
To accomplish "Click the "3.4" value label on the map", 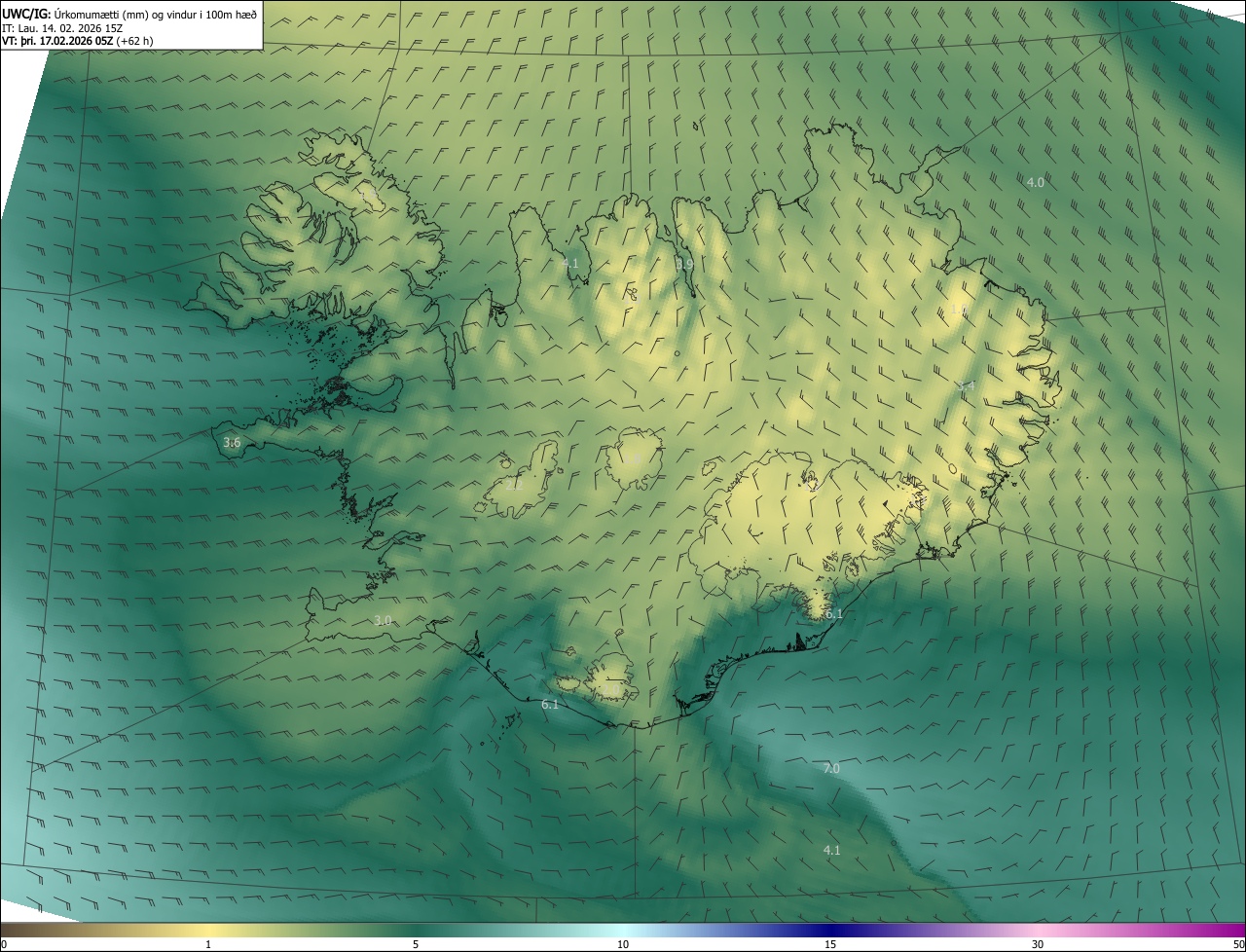I will [x=966, y=386].
